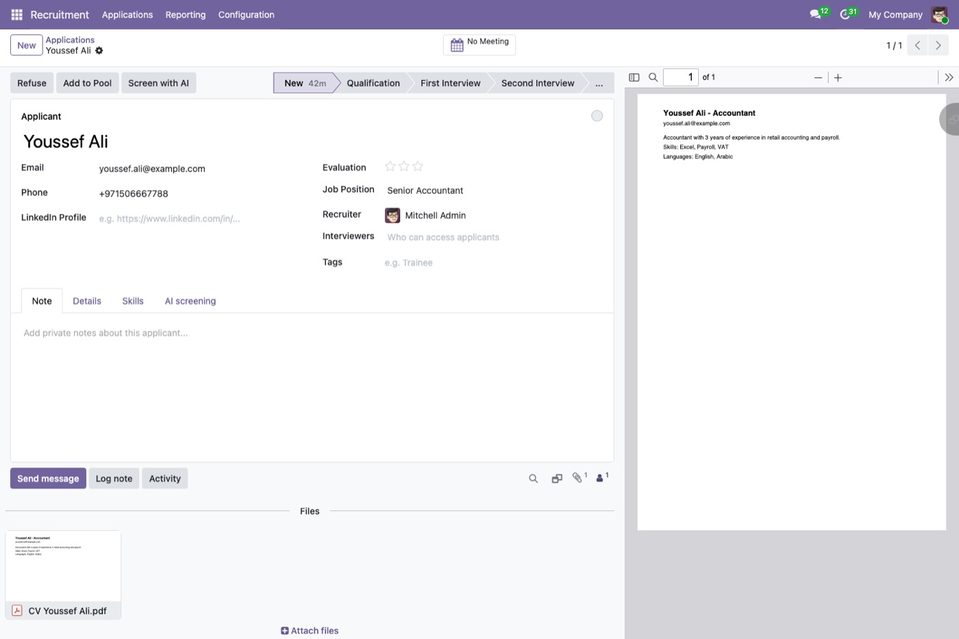
Task: Toggle the applicant kanban state circle
Action: pos(597,116)
